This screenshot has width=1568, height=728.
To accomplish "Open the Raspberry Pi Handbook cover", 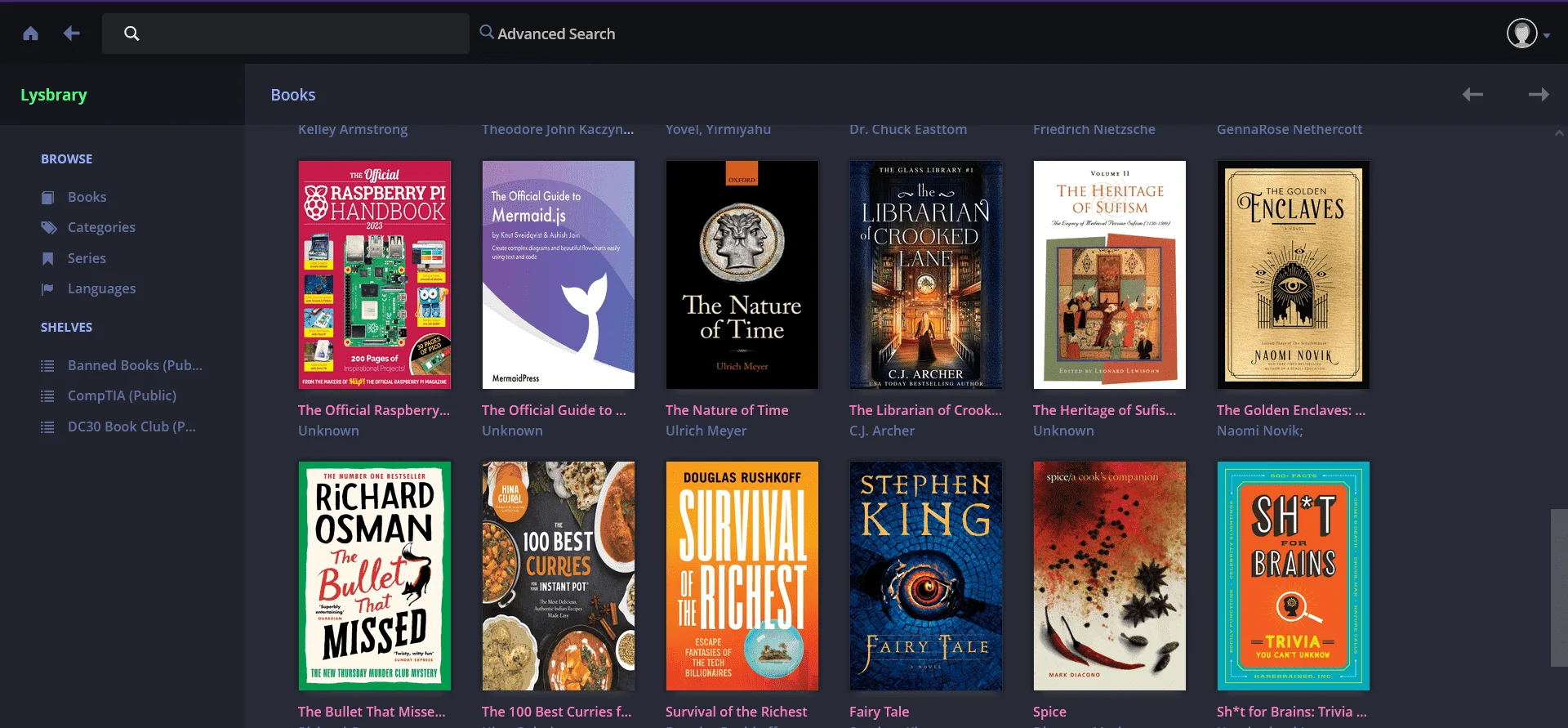I will (375, 275).
